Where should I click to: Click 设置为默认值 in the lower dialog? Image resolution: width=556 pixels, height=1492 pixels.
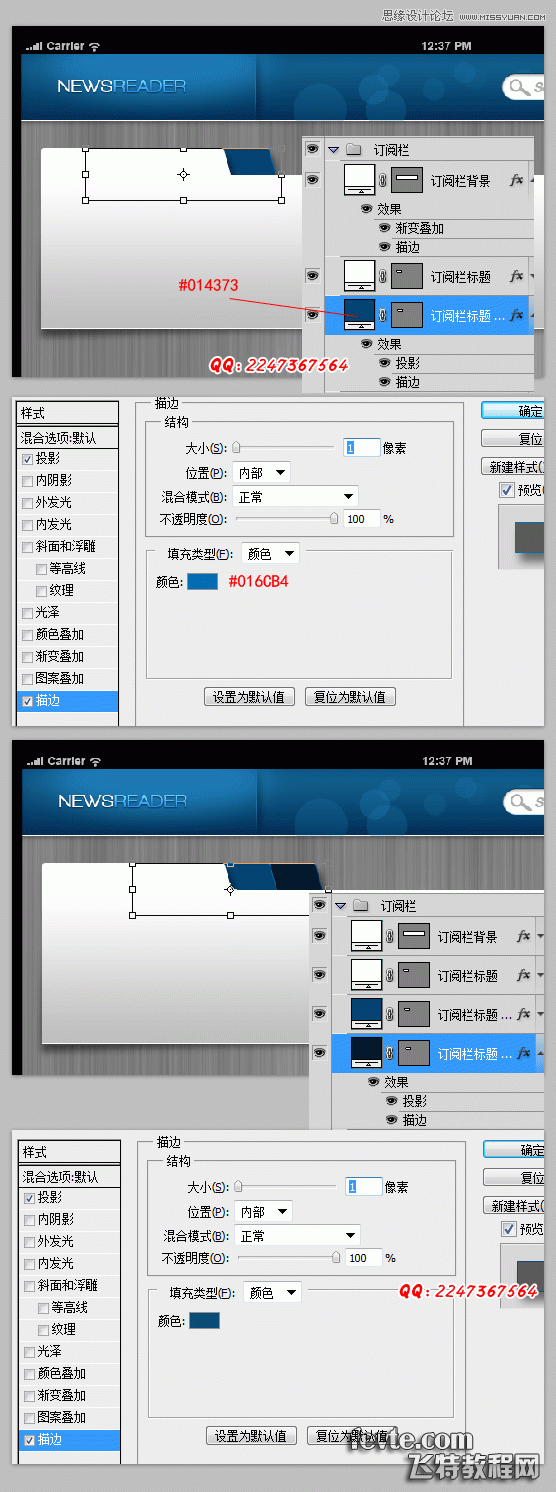[252, 1436]
